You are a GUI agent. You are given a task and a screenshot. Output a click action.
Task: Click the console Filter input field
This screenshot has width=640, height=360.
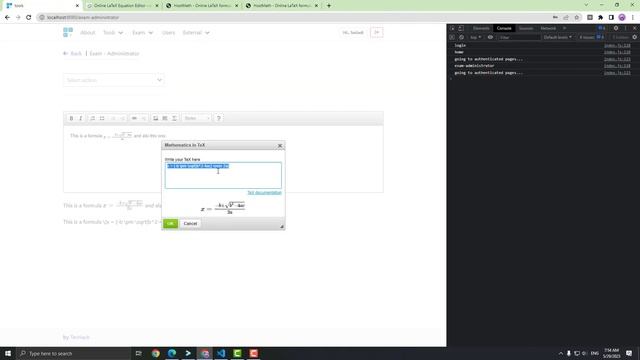coord(519,37)
